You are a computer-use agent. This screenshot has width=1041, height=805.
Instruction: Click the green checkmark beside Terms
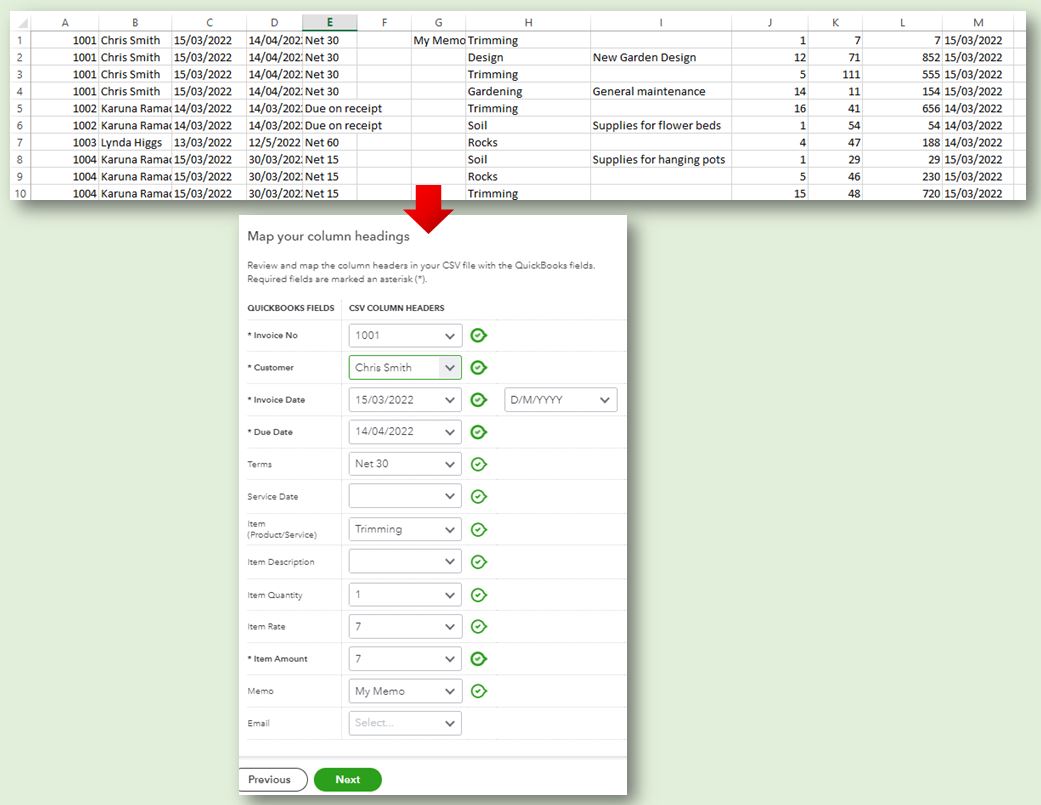[478, 463]
